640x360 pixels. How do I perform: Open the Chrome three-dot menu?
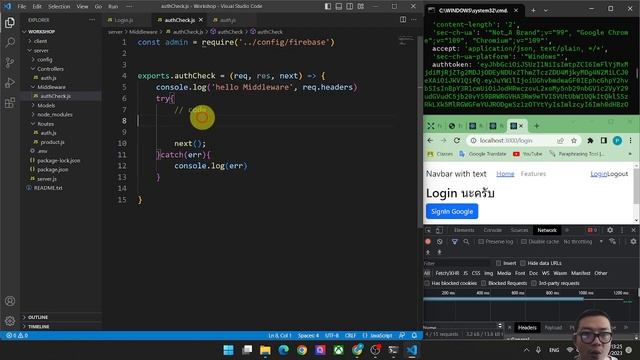click(x=631, y=140)
